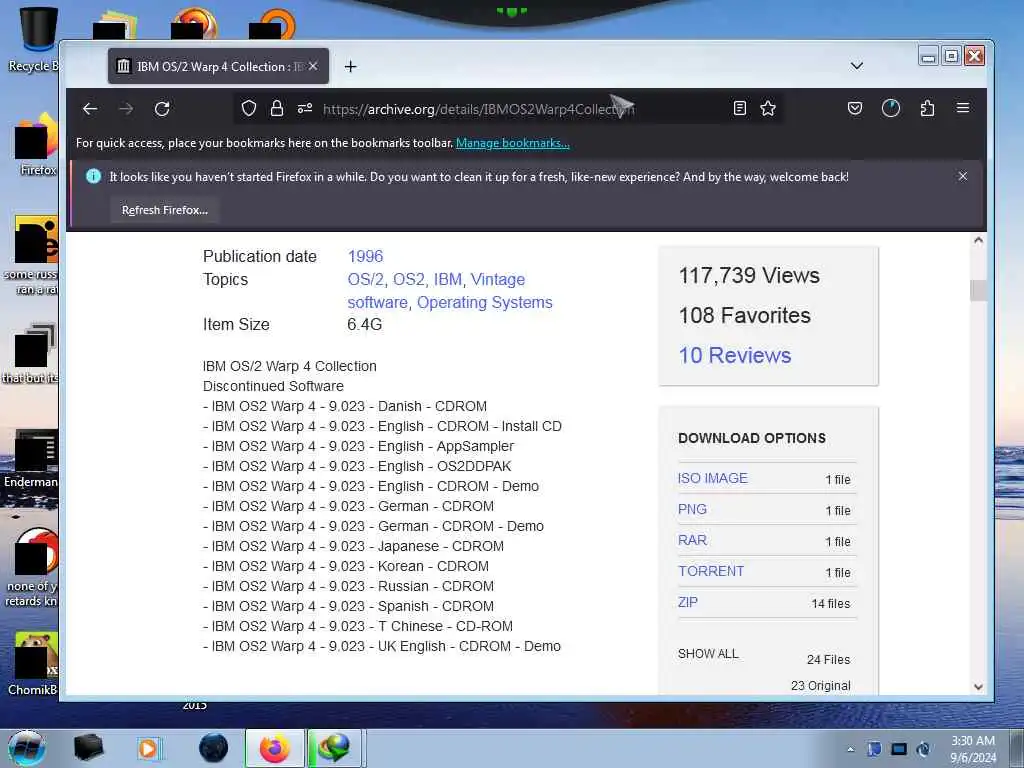Close the IBM OS/2 Warp 4 Collection tab
Screen dimensions: 1024x768
coord(313,66)
